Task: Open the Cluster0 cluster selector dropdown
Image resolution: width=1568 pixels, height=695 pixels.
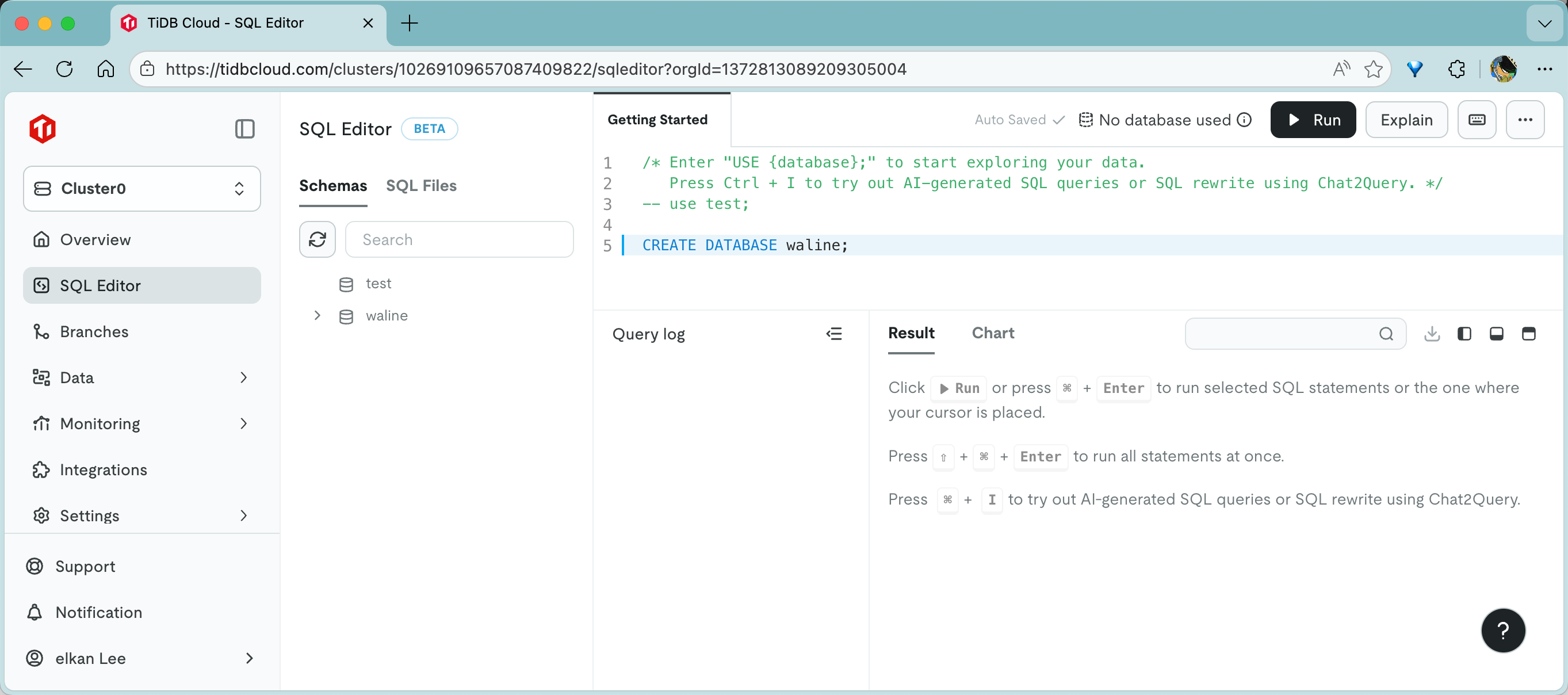Action: [142, 189]
